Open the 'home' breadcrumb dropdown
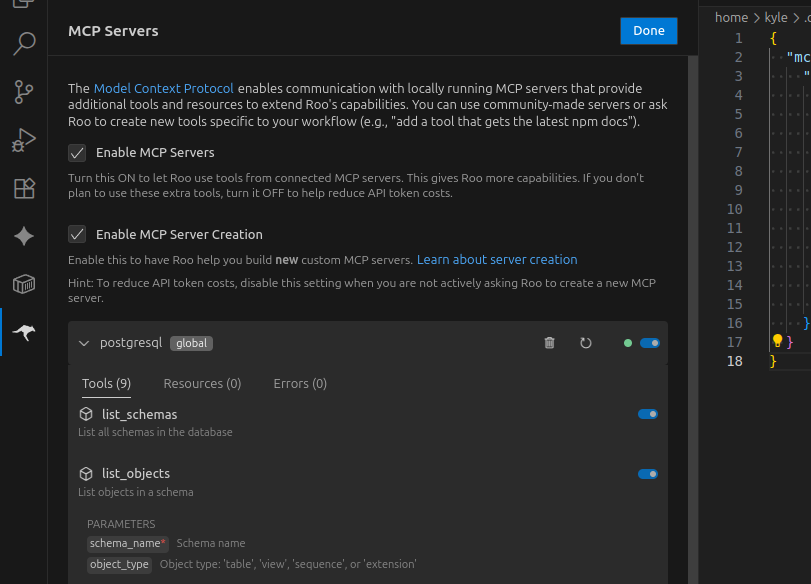This screenshot has width=811, height=584. 731,18
